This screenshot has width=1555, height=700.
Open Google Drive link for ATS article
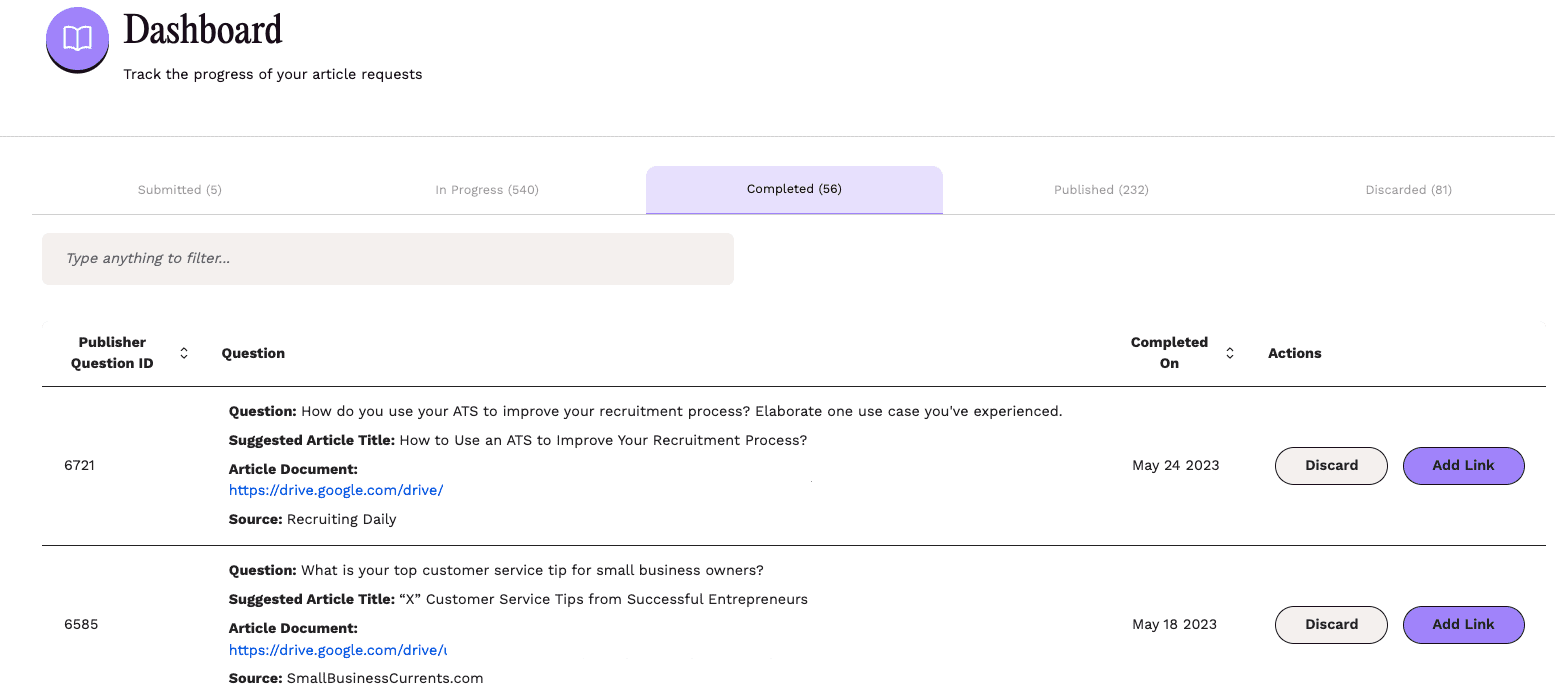(x=336, y=490)
